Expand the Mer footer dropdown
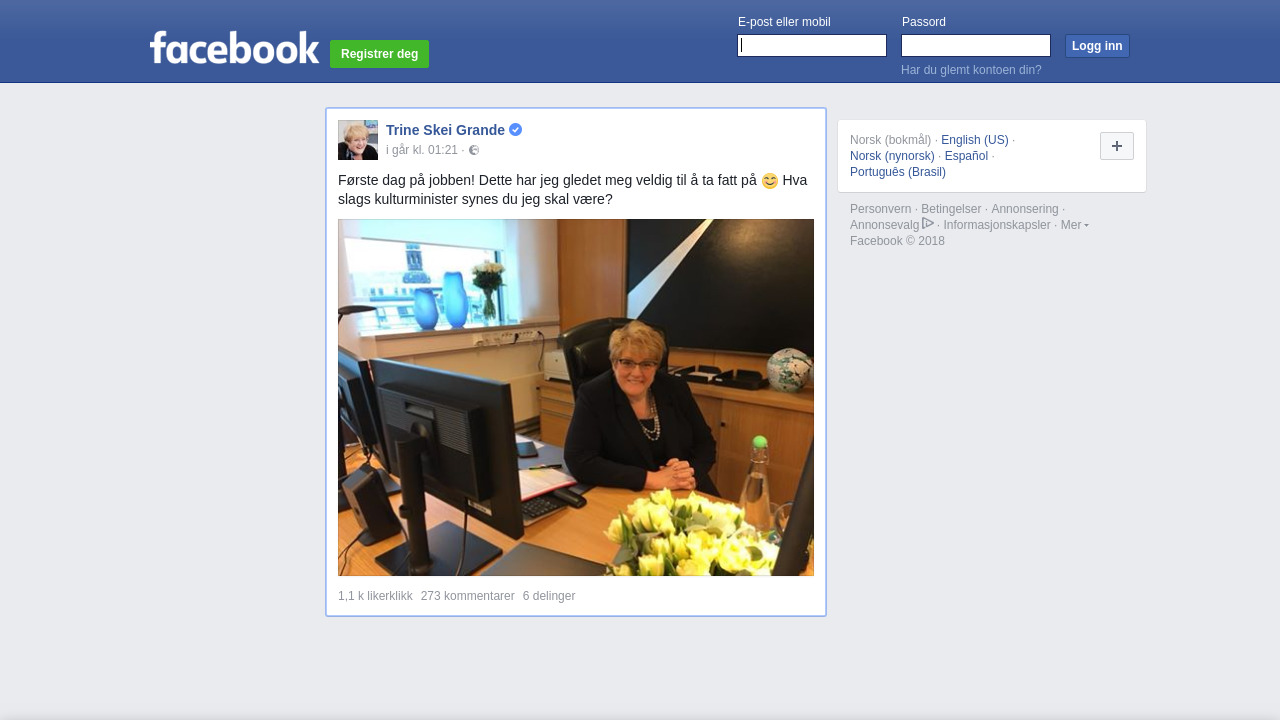Viewport: 1280px width, 720px height. 1075,225
